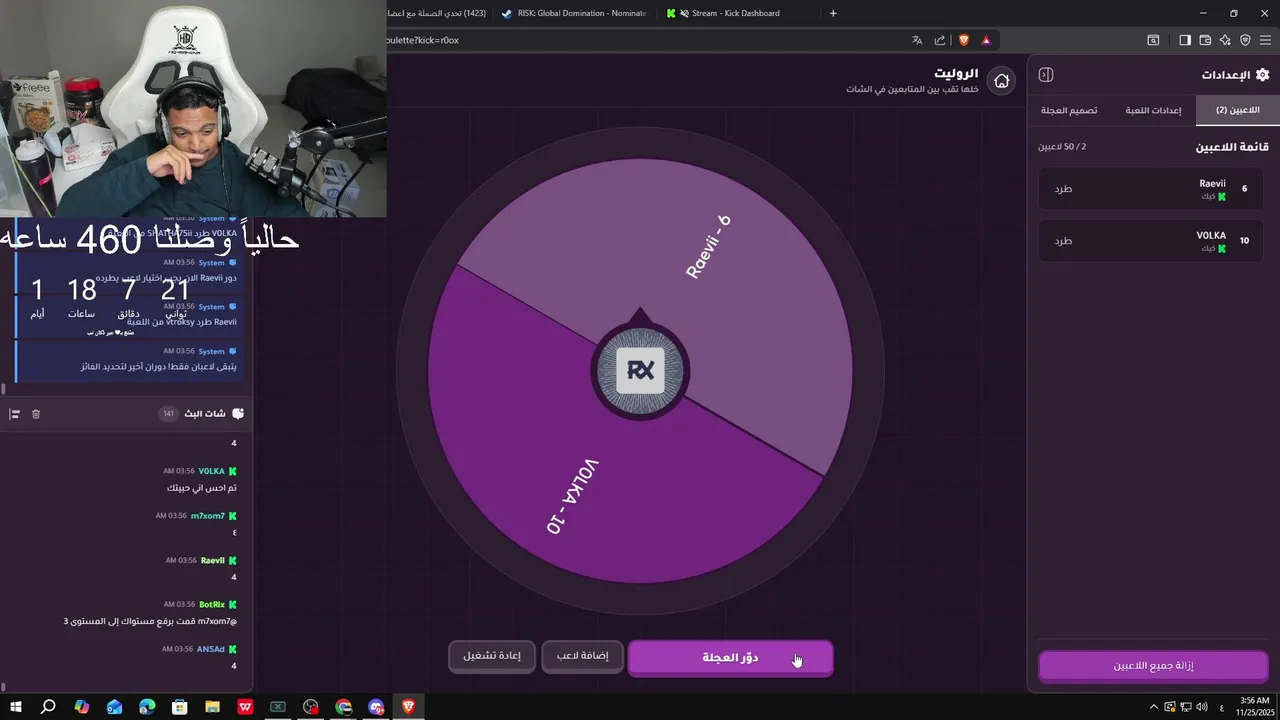Show hidden system tray icons chevron

click(1153, 707)
